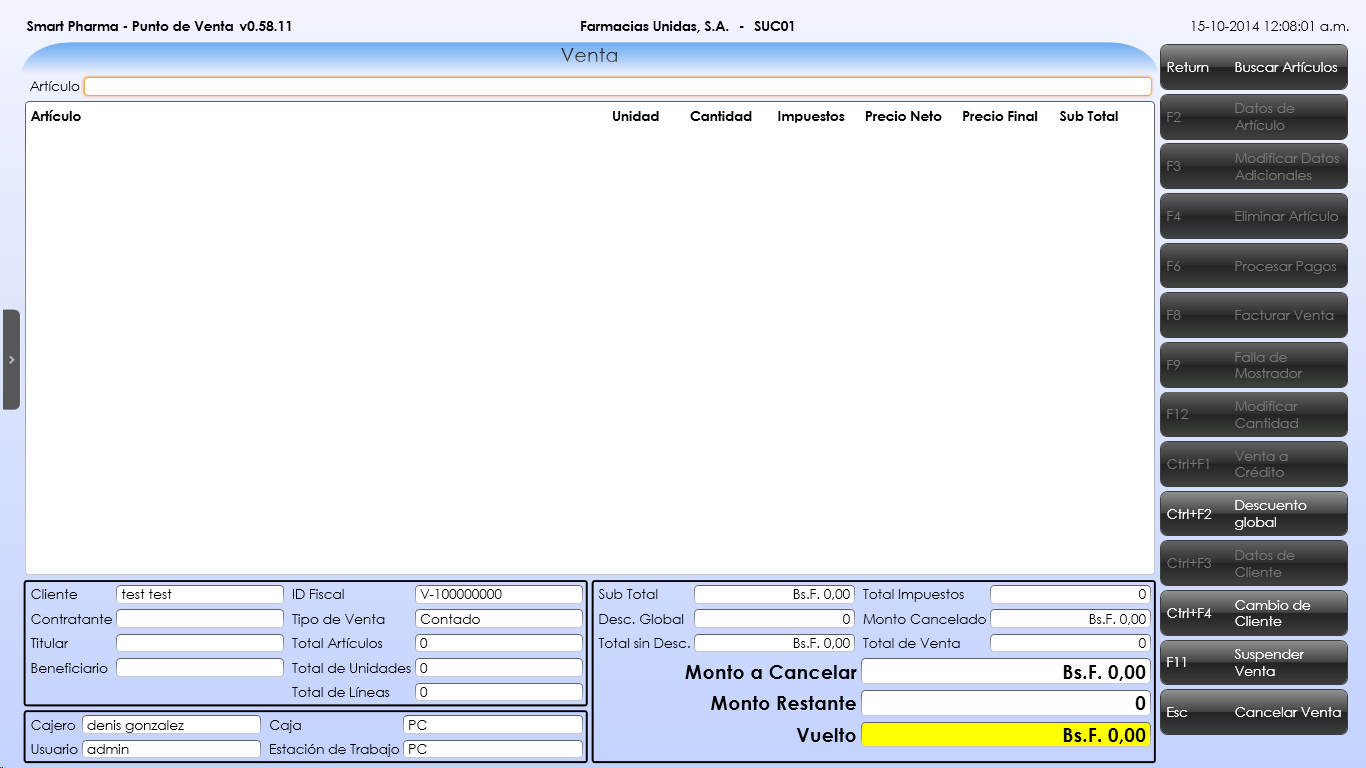The width and height of the screenshot is (1366, 768).
Task: Click the Artículo column header
Action: 56,116
